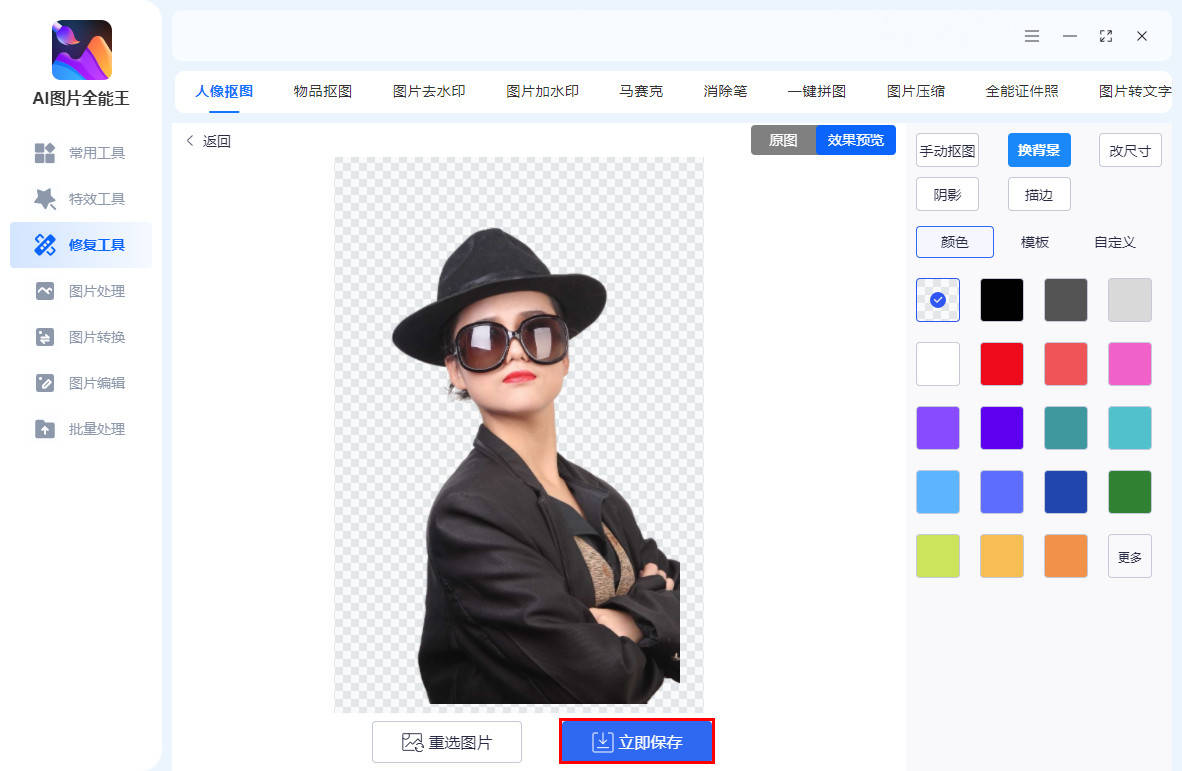Click the 立即保存 button
The image size is (1182, 771).
pos(637,742)
